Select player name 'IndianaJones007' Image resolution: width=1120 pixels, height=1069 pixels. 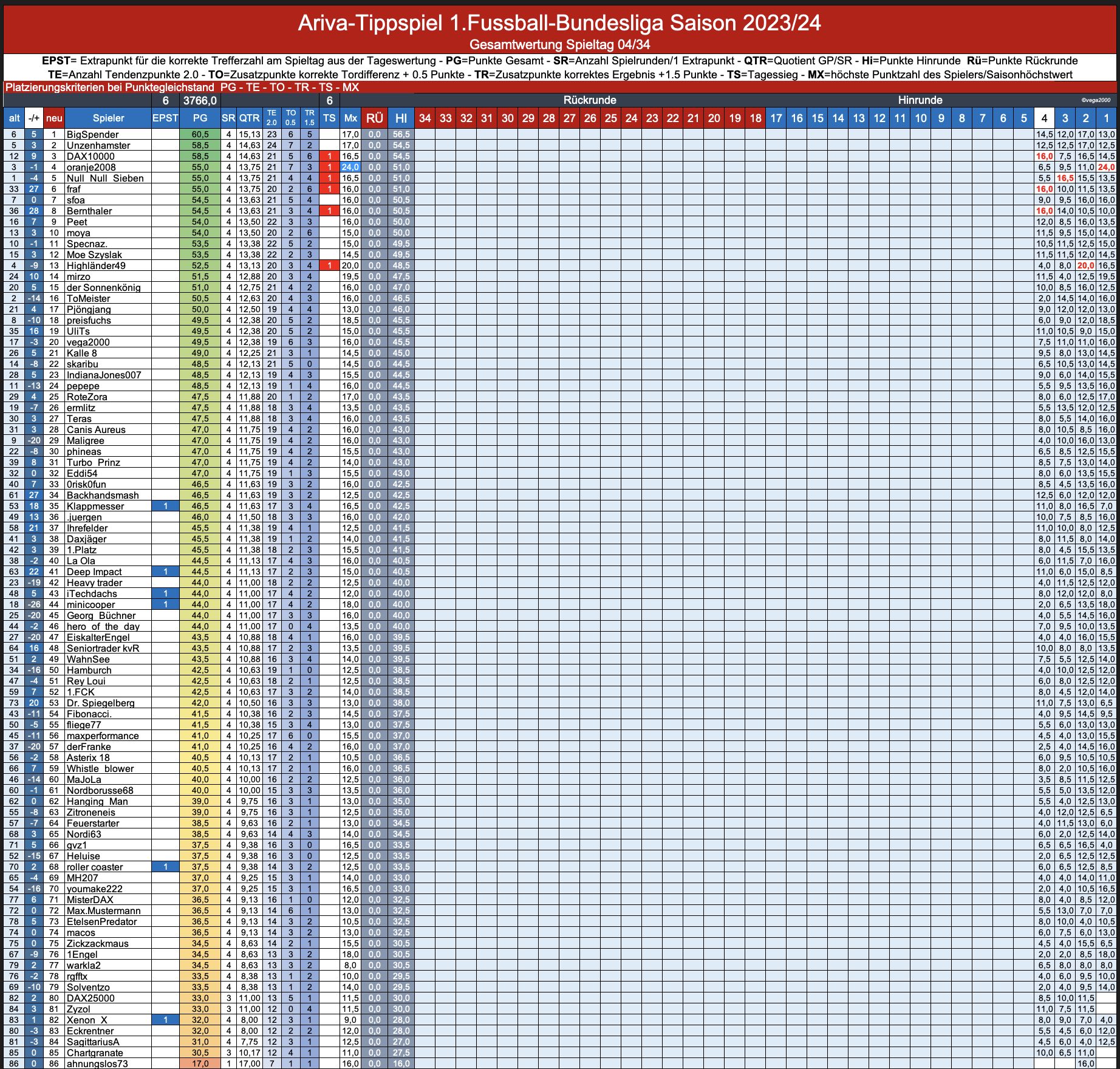[x=104, y=375]
